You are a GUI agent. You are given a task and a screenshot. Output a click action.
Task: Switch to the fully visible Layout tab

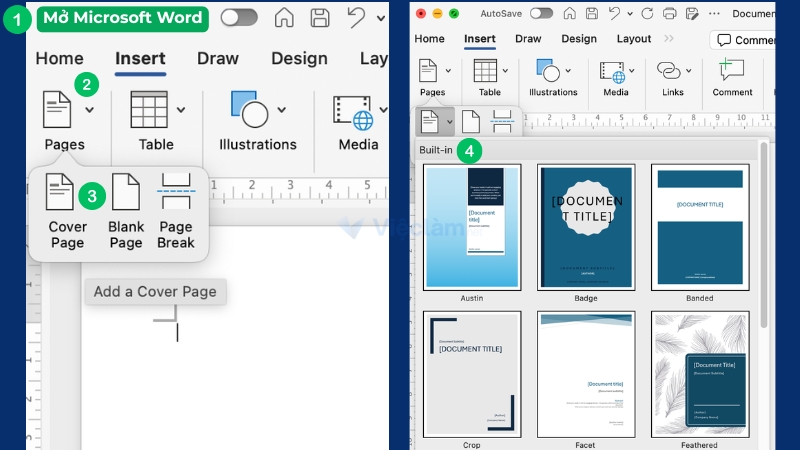pyautogui.click(x=633, y=39)
